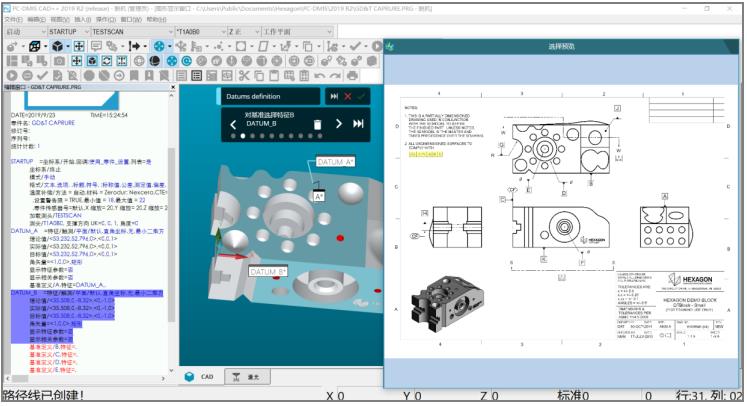
Task: Expand the T1A0B0 probe tip dropdown
Action: (221, 32)
